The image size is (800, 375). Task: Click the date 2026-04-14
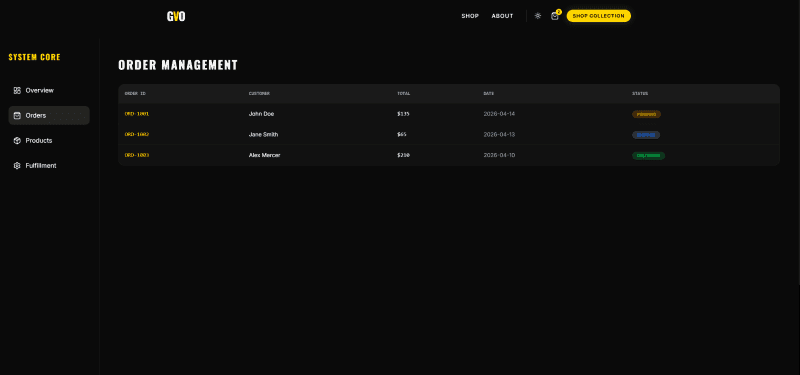[499, 114]
